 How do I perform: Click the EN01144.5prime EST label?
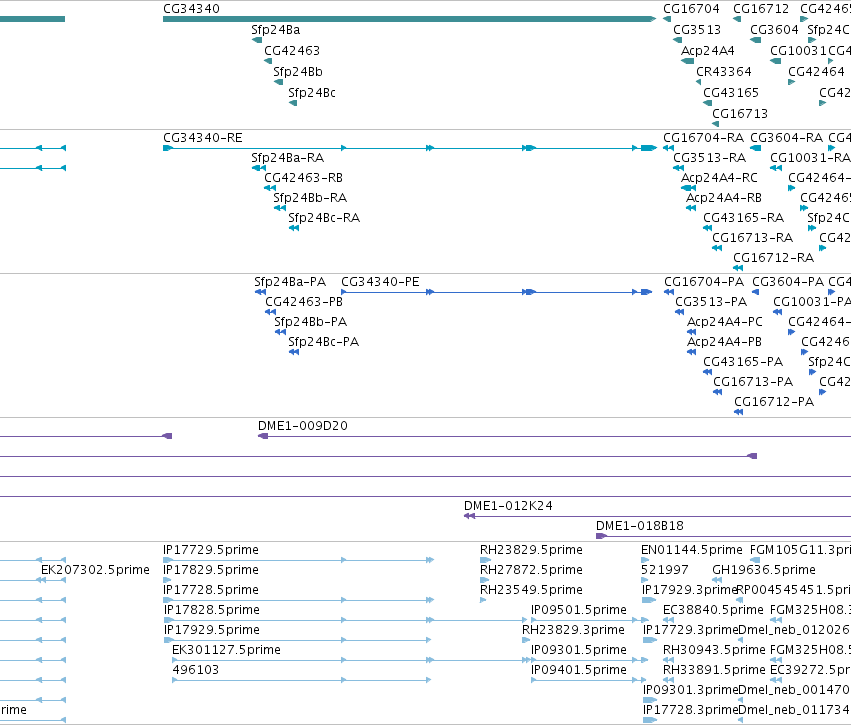(x=692, y=550)
